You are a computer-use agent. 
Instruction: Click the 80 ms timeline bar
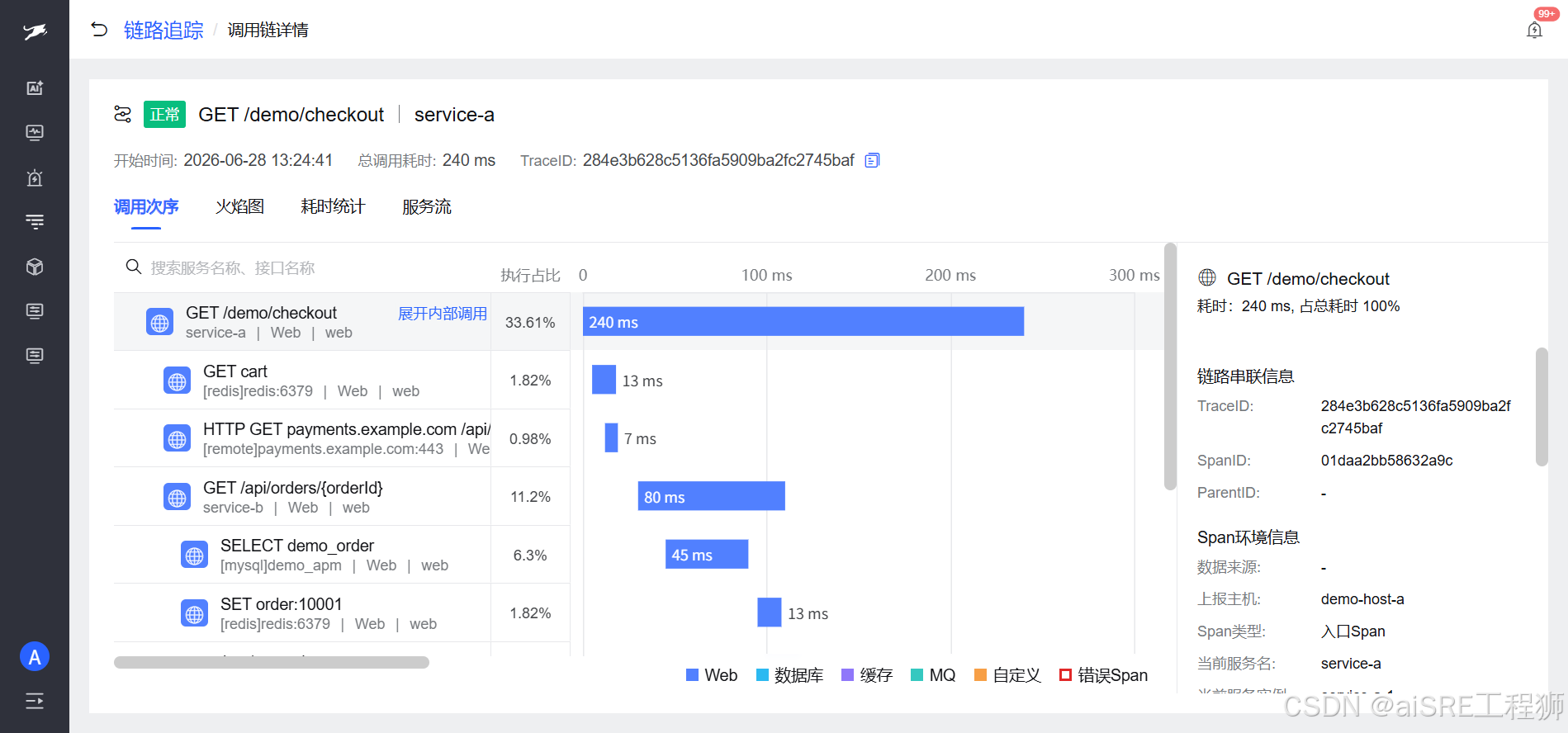pos(711,496)
